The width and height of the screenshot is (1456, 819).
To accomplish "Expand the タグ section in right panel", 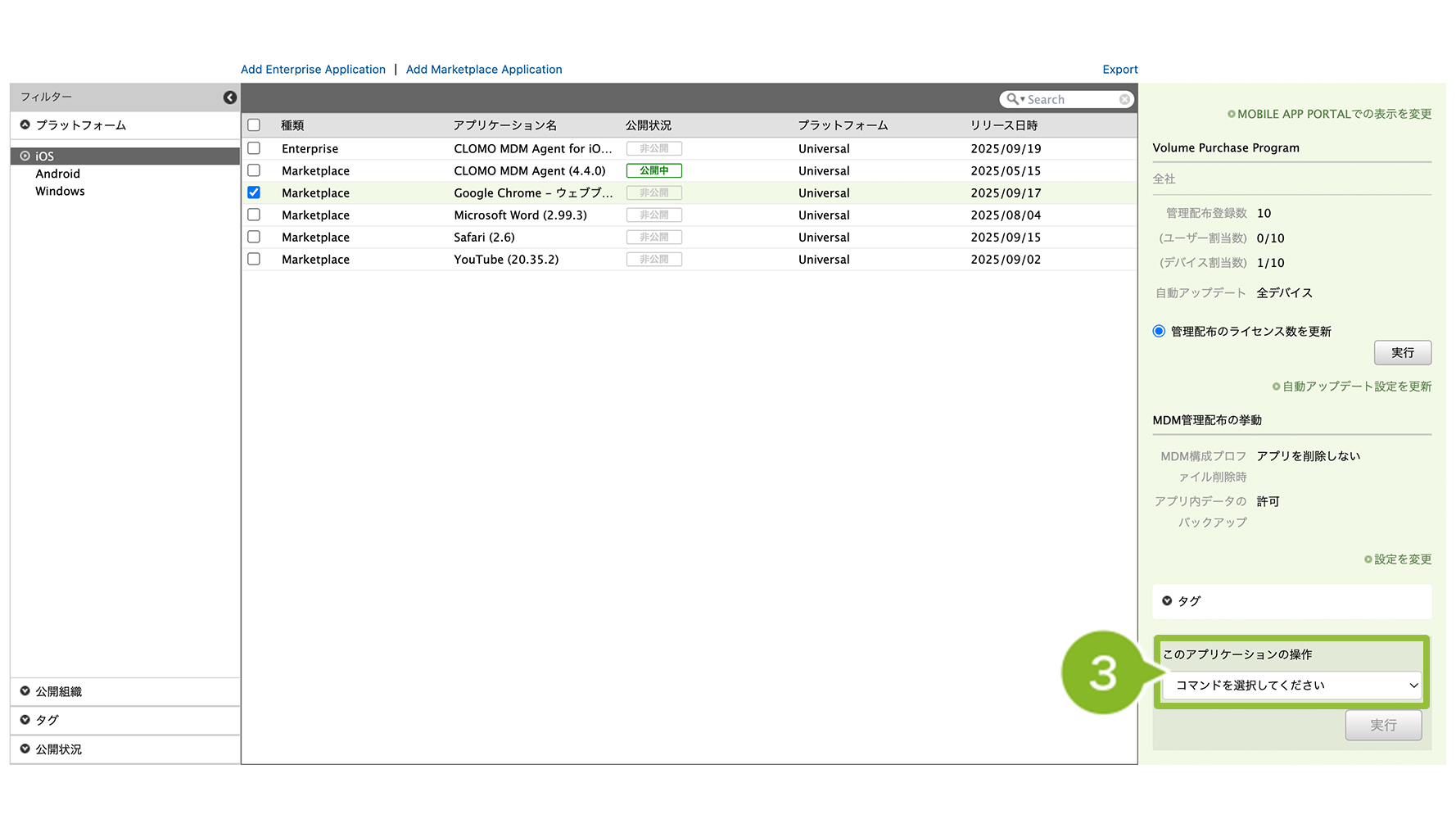I will pyautogui.click(x=1189, y=601).
